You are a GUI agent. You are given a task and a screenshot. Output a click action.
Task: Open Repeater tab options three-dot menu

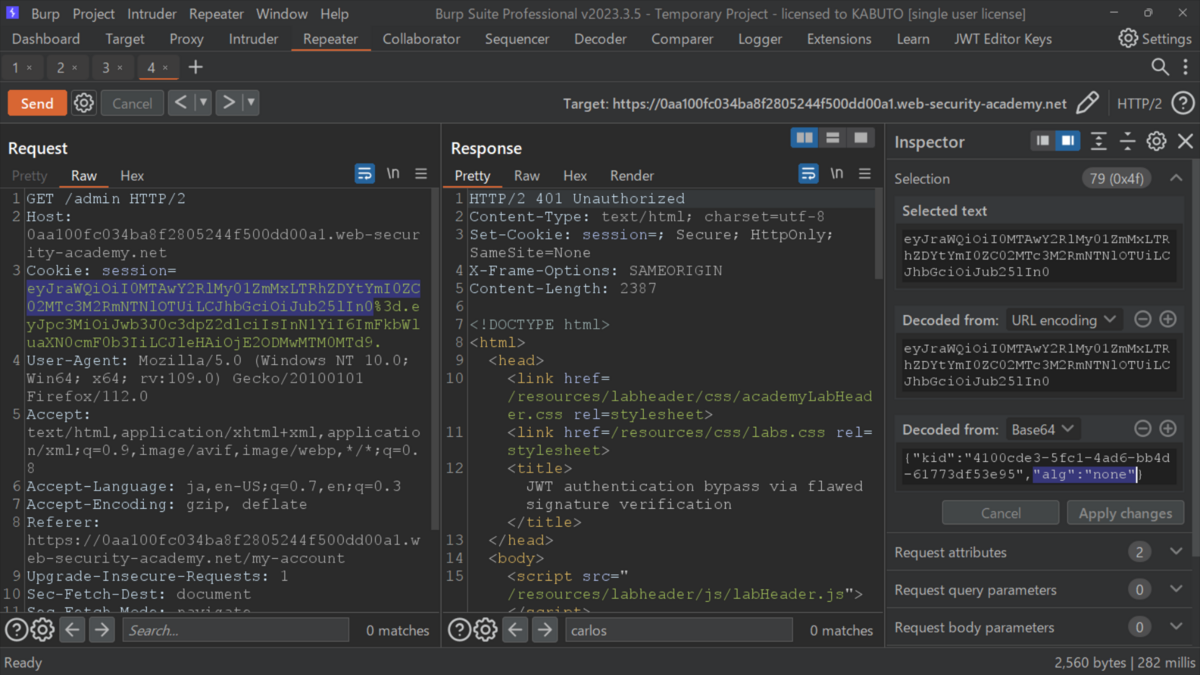point(1184,67)
